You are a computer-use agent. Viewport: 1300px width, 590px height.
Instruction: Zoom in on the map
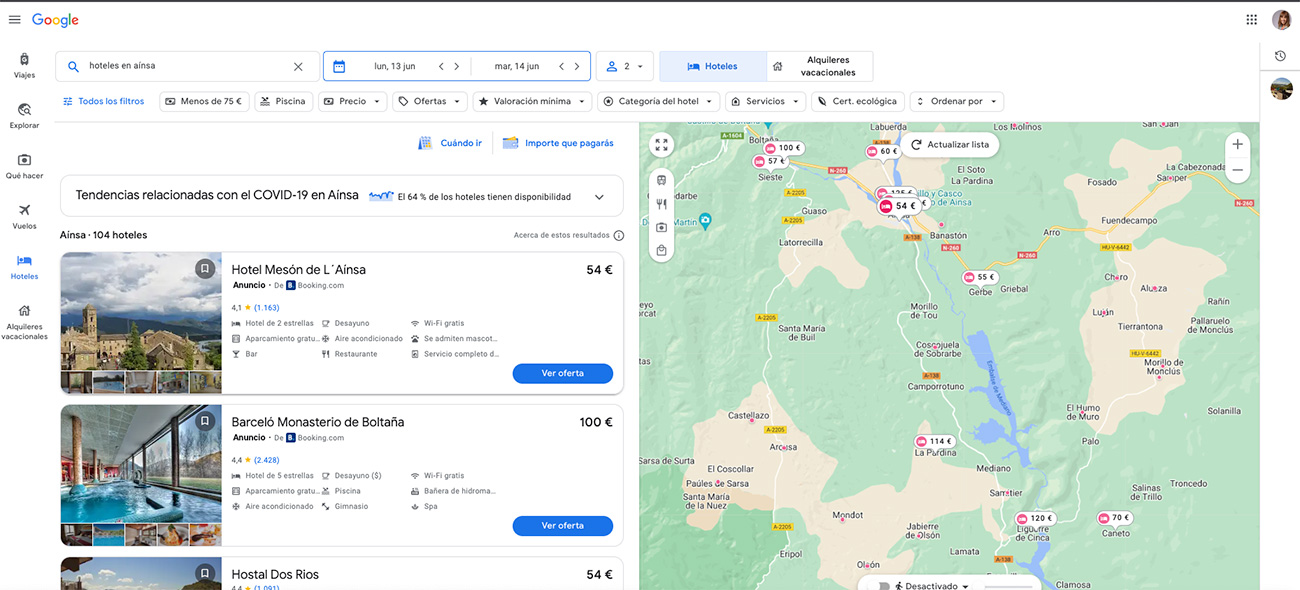(1238, 144)
